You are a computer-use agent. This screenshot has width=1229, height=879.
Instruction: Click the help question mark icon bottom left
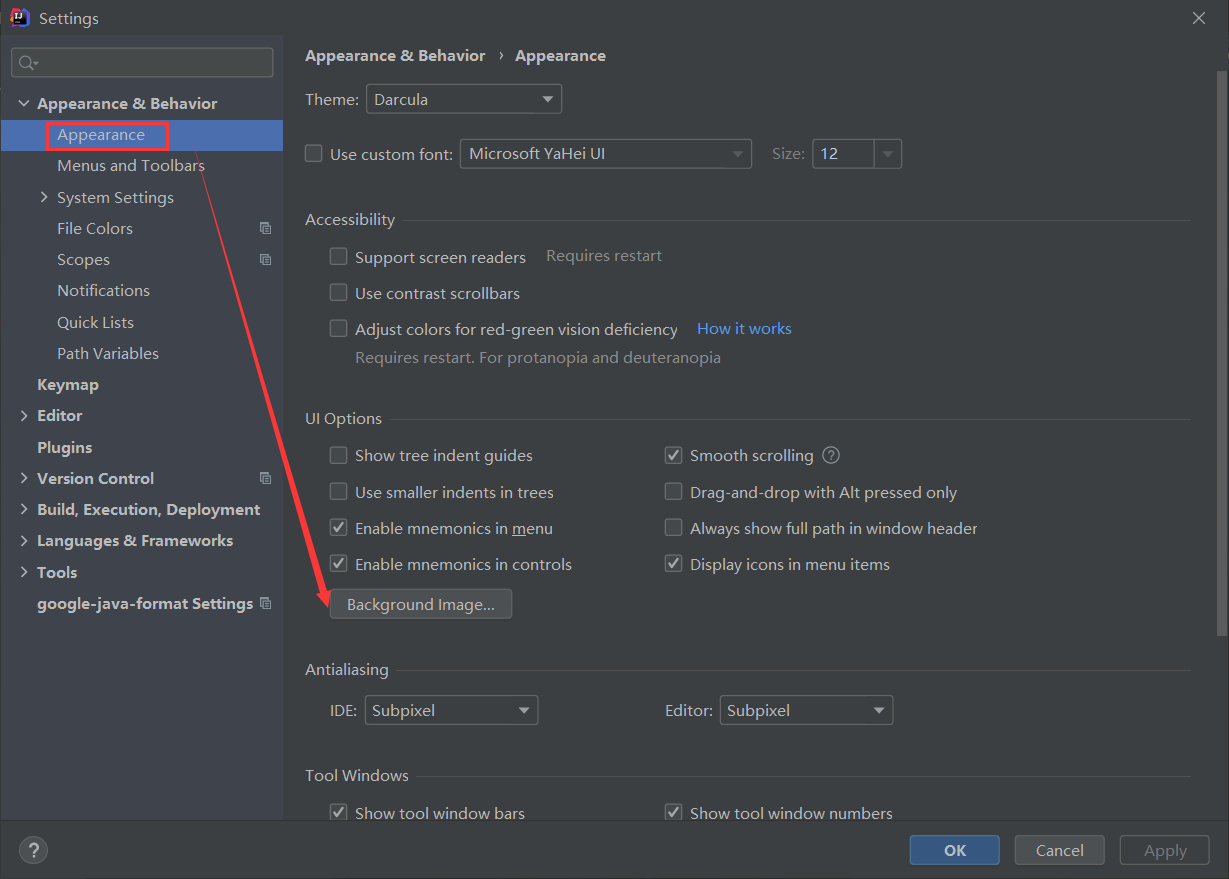33,850
